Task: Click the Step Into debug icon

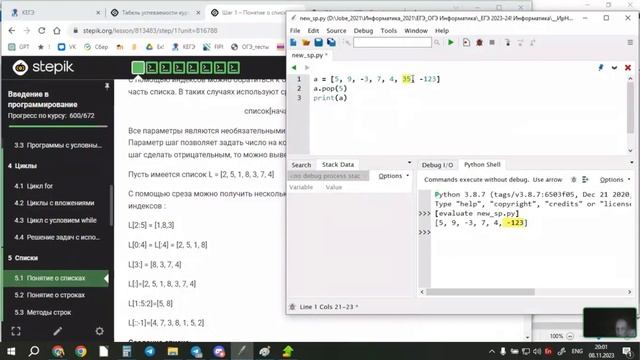Action: [x=507, y=42]
